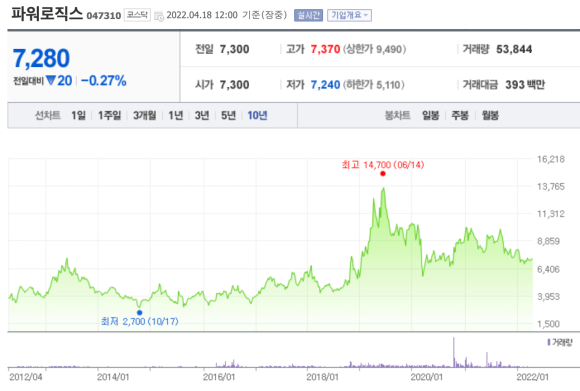Image resolution: width=580 pixels, height=391 pixels.
Task: Click the 하한가 5,110 text
Action: click(374, 85)
